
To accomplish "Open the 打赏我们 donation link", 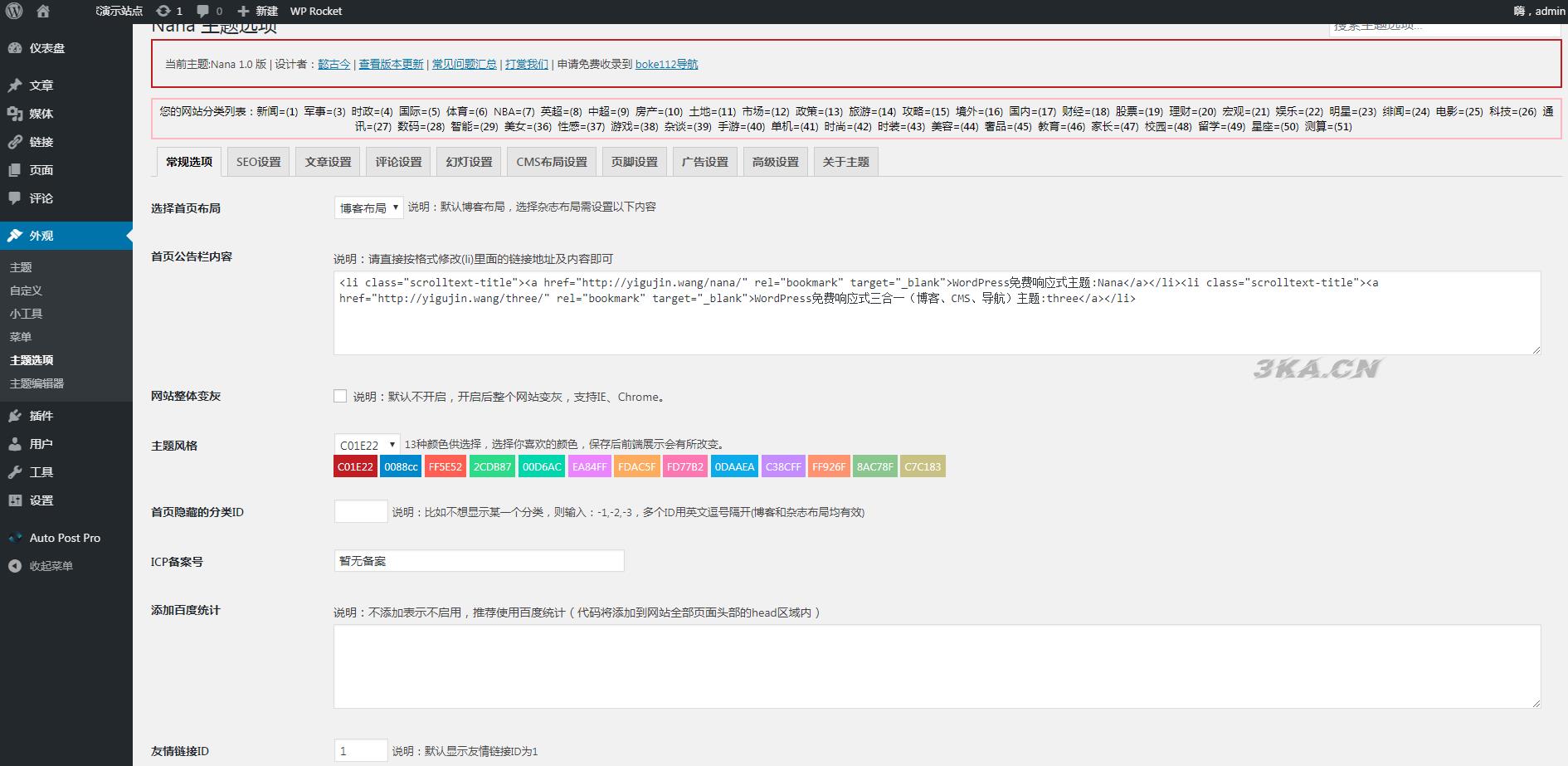I will pos(529,63).
